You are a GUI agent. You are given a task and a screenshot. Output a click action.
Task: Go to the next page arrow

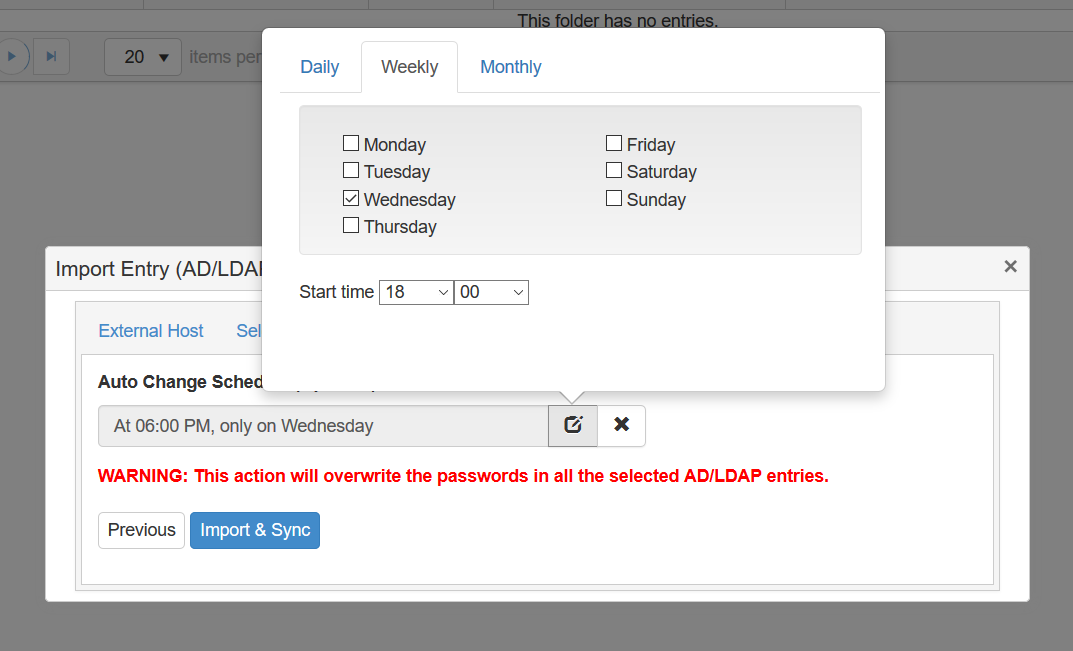tap(12, 56)
